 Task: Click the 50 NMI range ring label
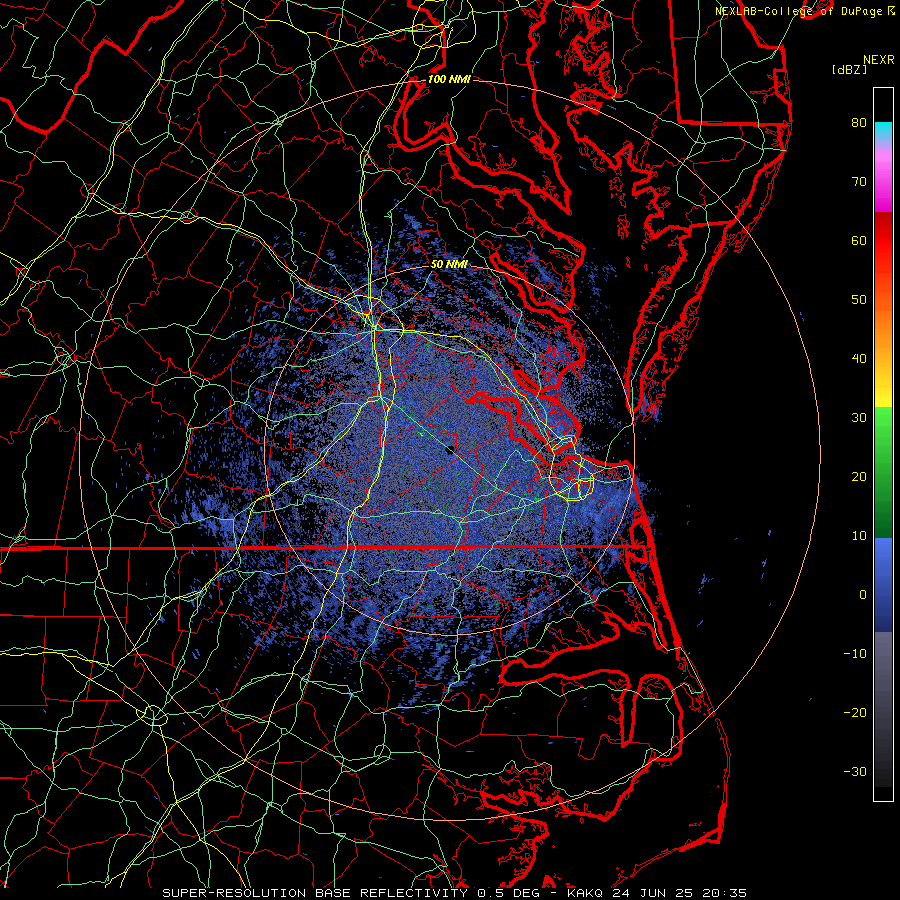click(449, 264)
